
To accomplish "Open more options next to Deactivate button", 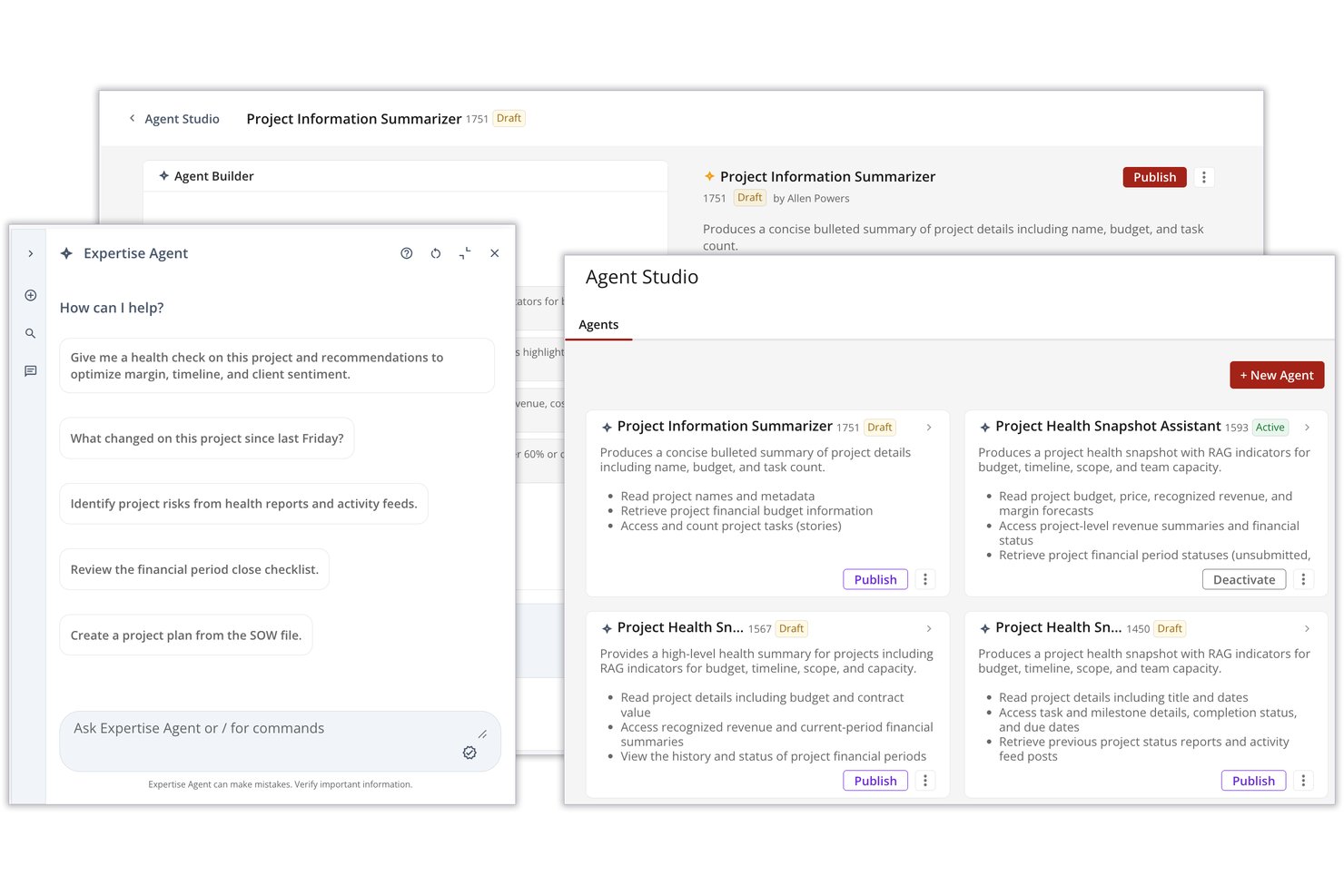I will click(1303, 579).
